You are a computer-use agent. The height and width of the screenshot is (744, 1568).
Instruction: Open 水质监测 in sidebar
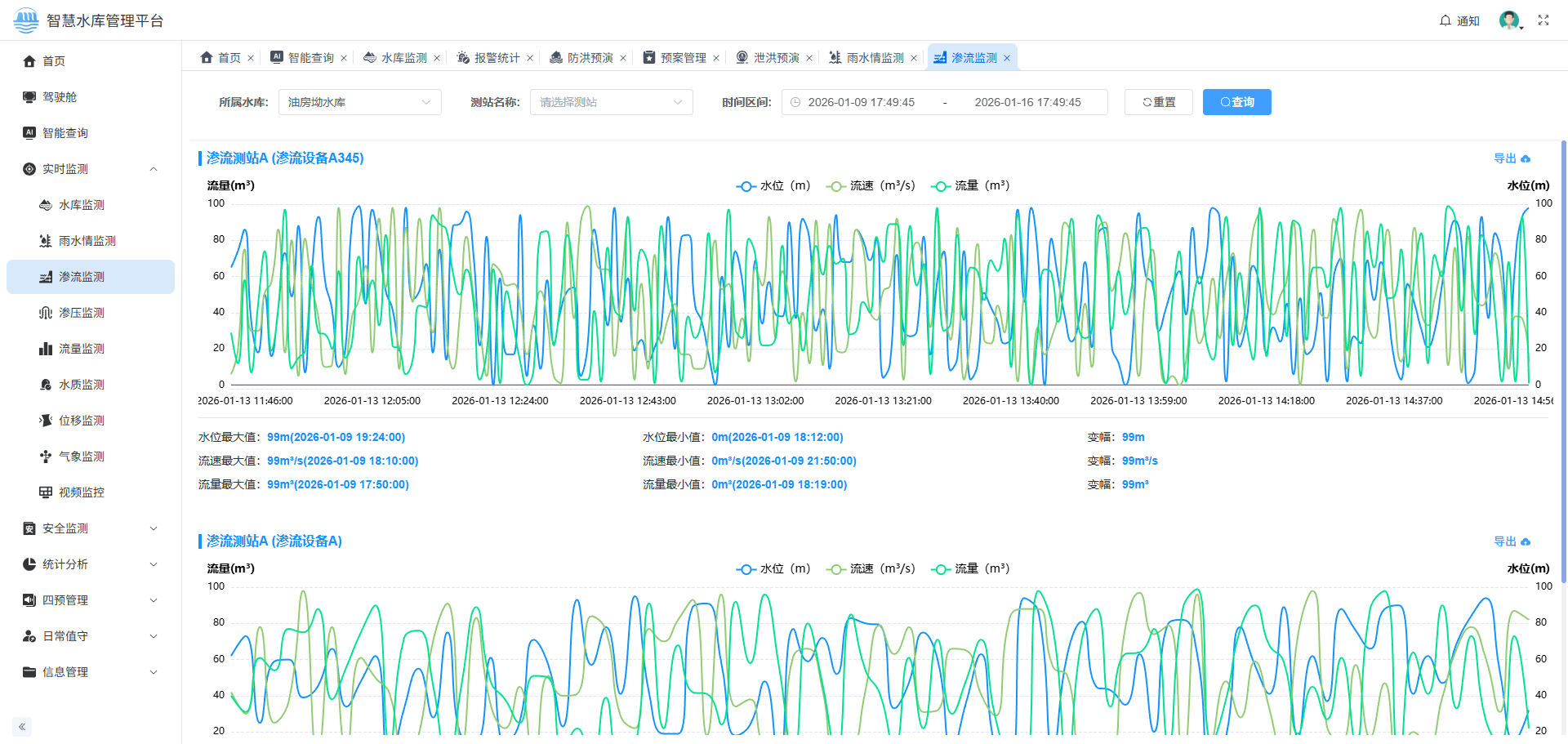[81, 385]
